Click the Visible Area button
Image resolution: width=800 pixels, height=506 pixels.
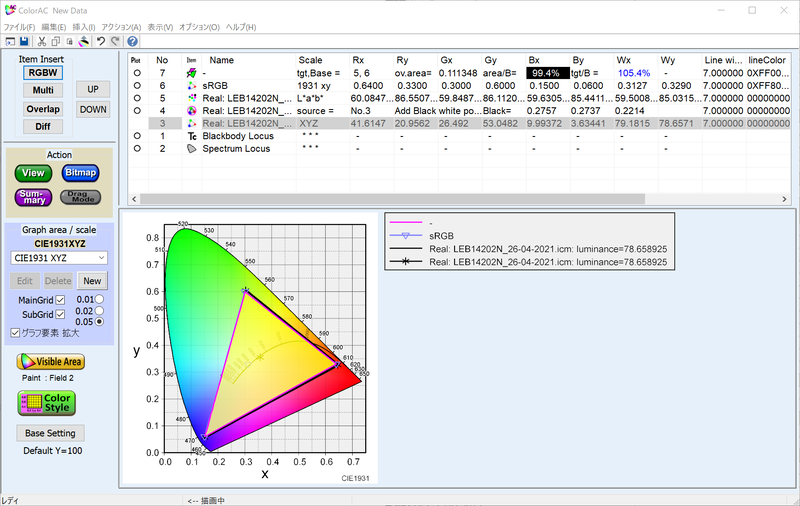tap(50, 361)
